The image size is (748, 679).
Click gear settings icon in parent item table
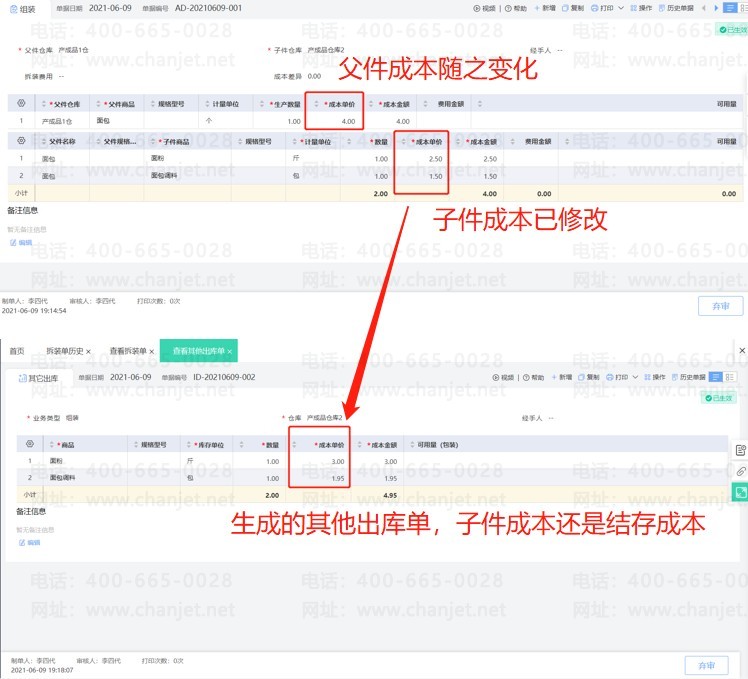click(x=21, y=103)
